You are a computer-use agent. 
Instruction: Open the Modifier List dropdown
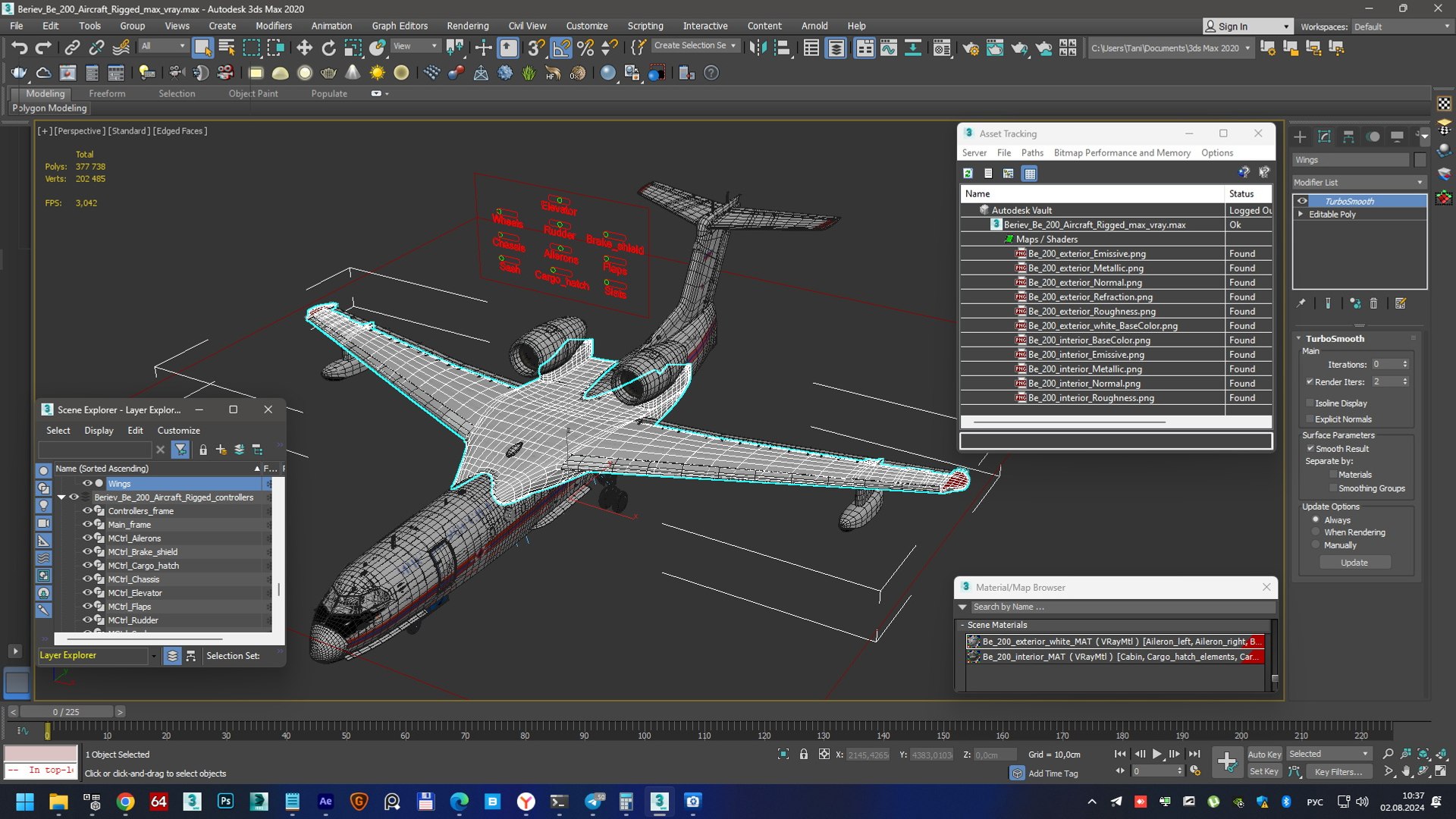click(1358, 182)
